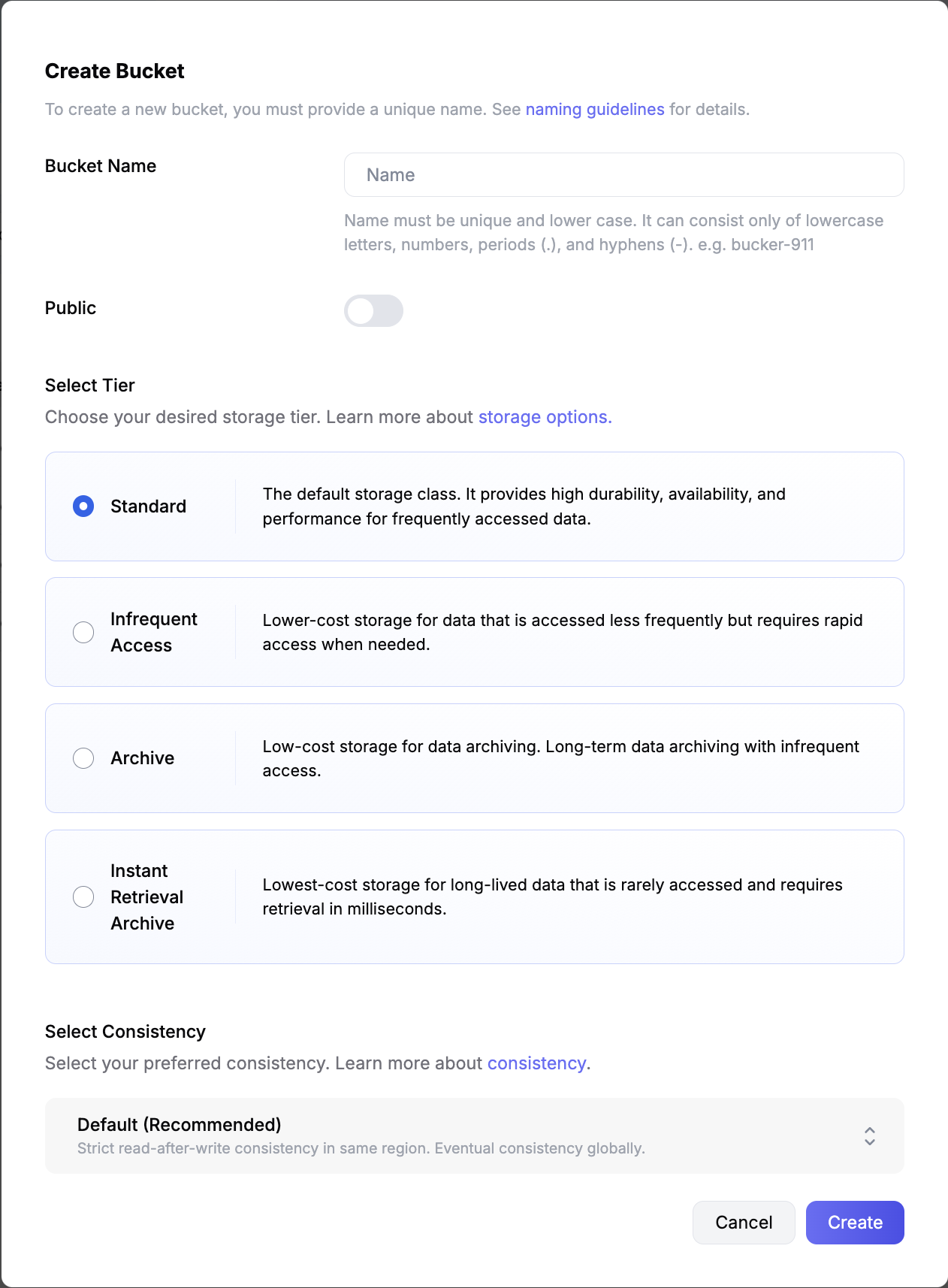Click the Standard tier label text
This screenshot has height=1288, width=948.
click(148, 506)
